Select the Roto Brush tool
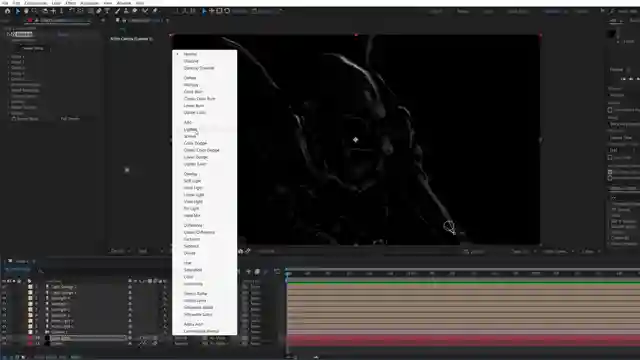The width and height of the screenshot is (640, 360). coord(145,11)
